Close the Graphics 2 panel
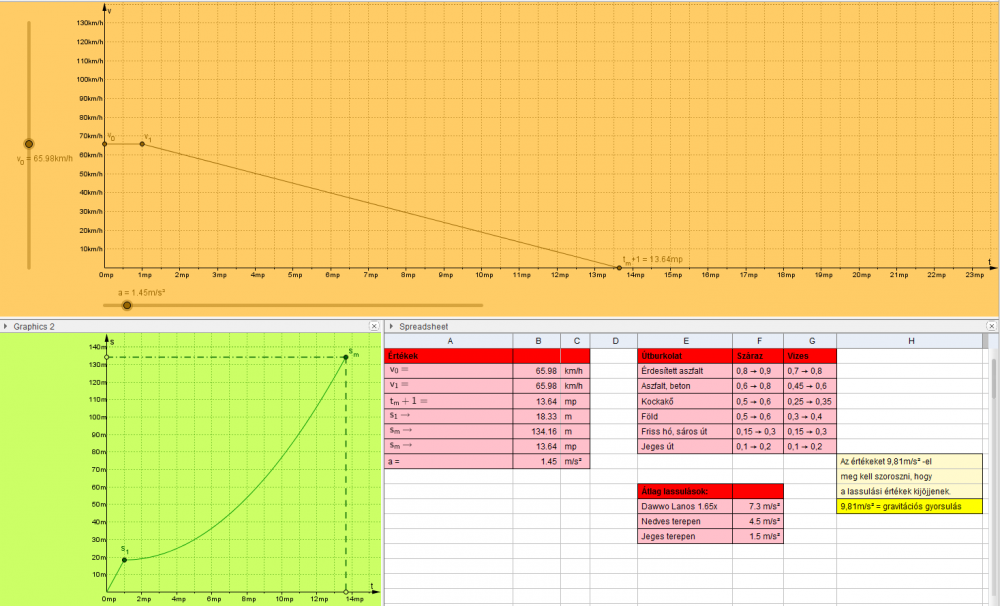Viewport: 1000px width, 606px height. coord(376,326)
